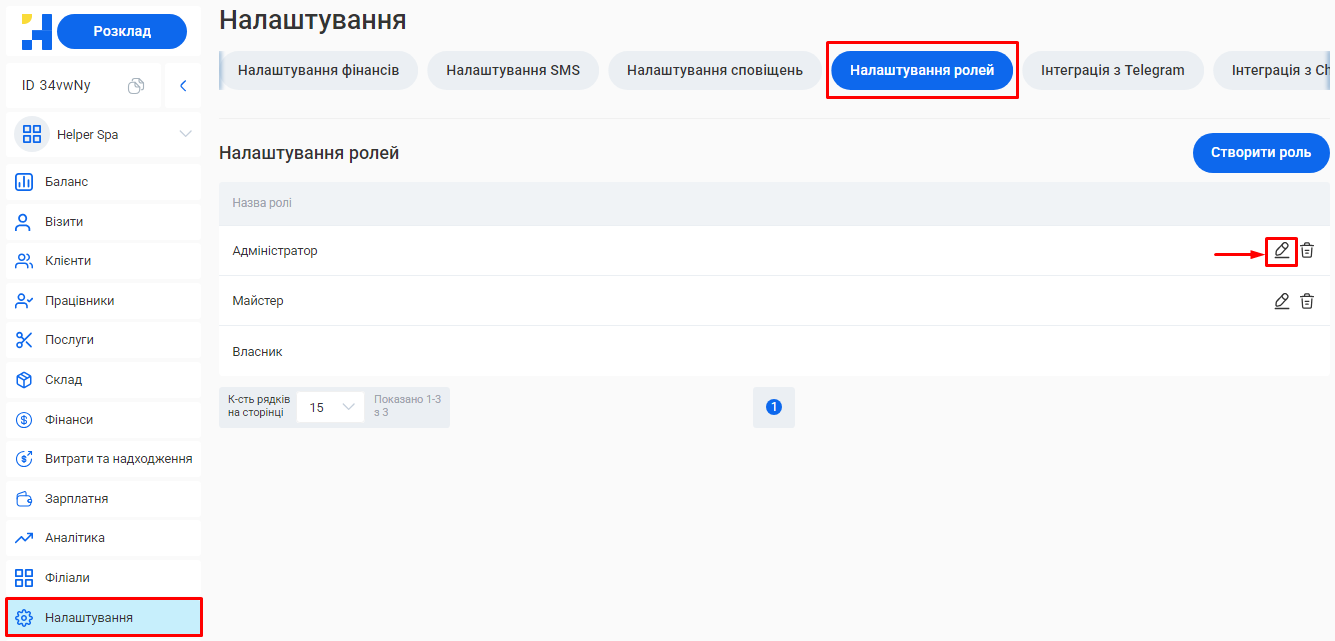Open Клієнти from the sidebar
Viewport: 1335px width, 641px height.
tap(64, 260)
